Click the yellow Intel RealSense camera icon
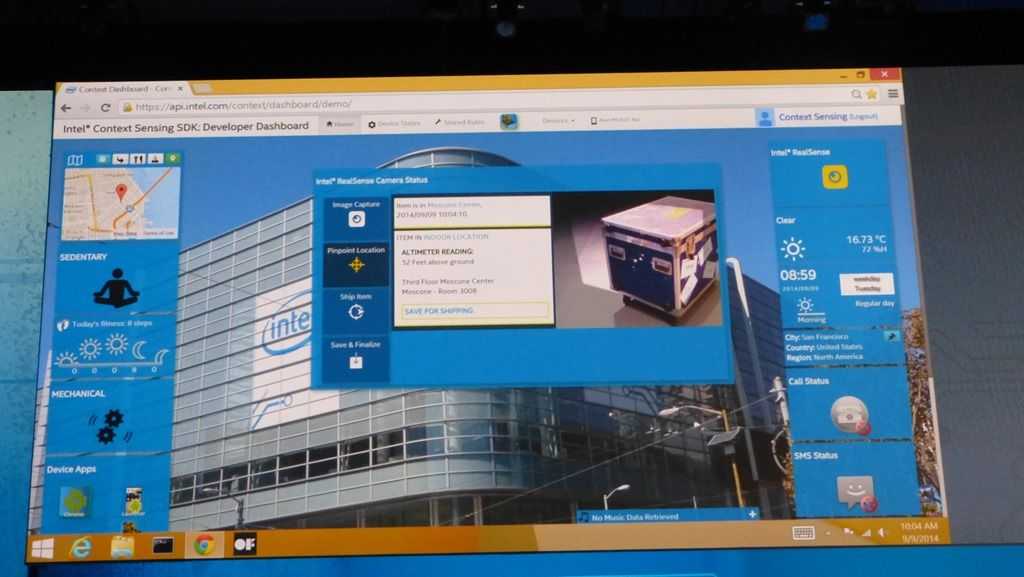 click(835, 177)
